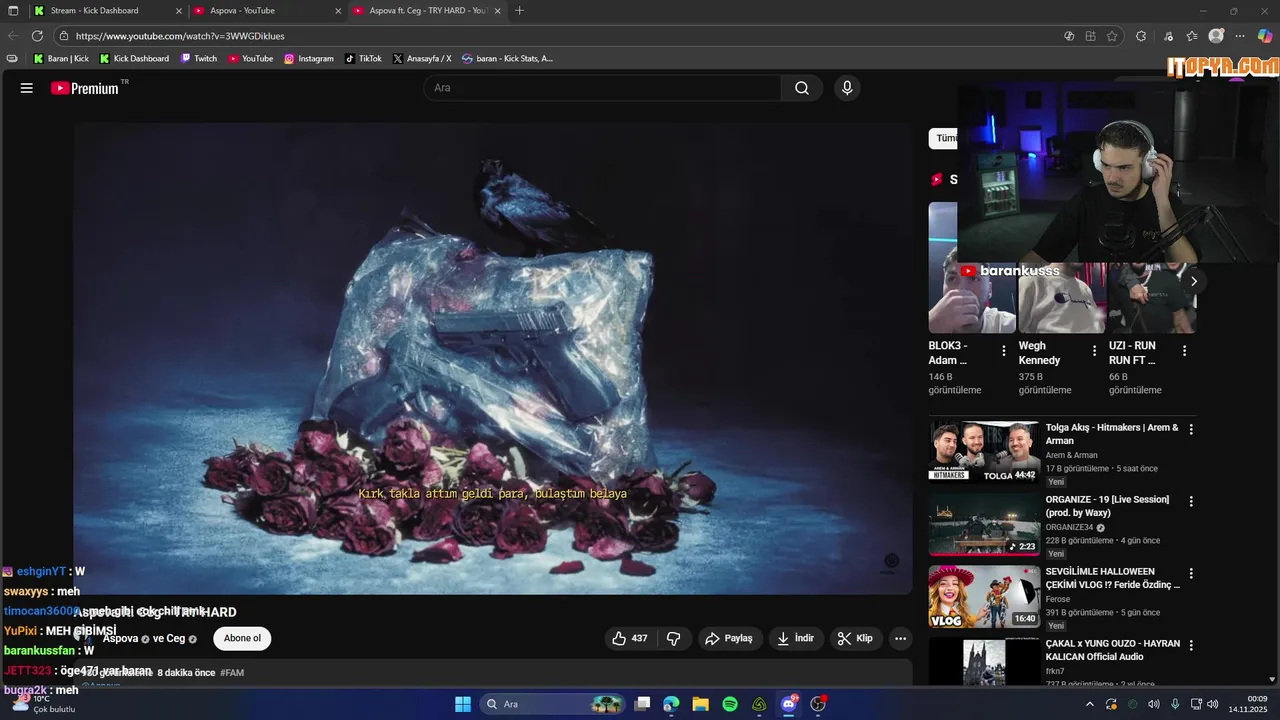Open the split screen icon in the address bar
This screenshot has height=720, width=1280.
(1090, 36)
